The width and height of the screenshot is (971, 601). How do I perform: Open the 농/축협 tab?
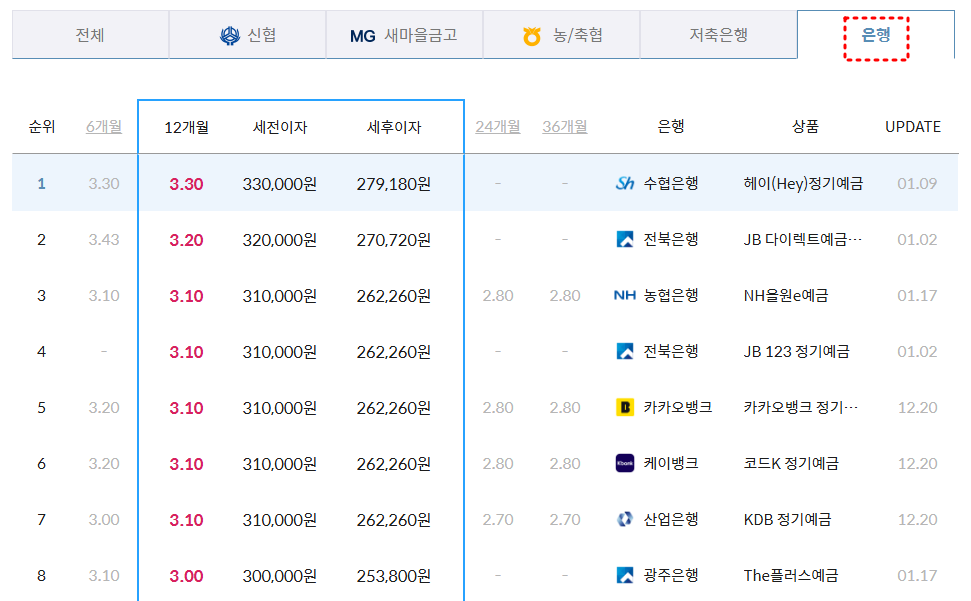[x=562, y=35]
